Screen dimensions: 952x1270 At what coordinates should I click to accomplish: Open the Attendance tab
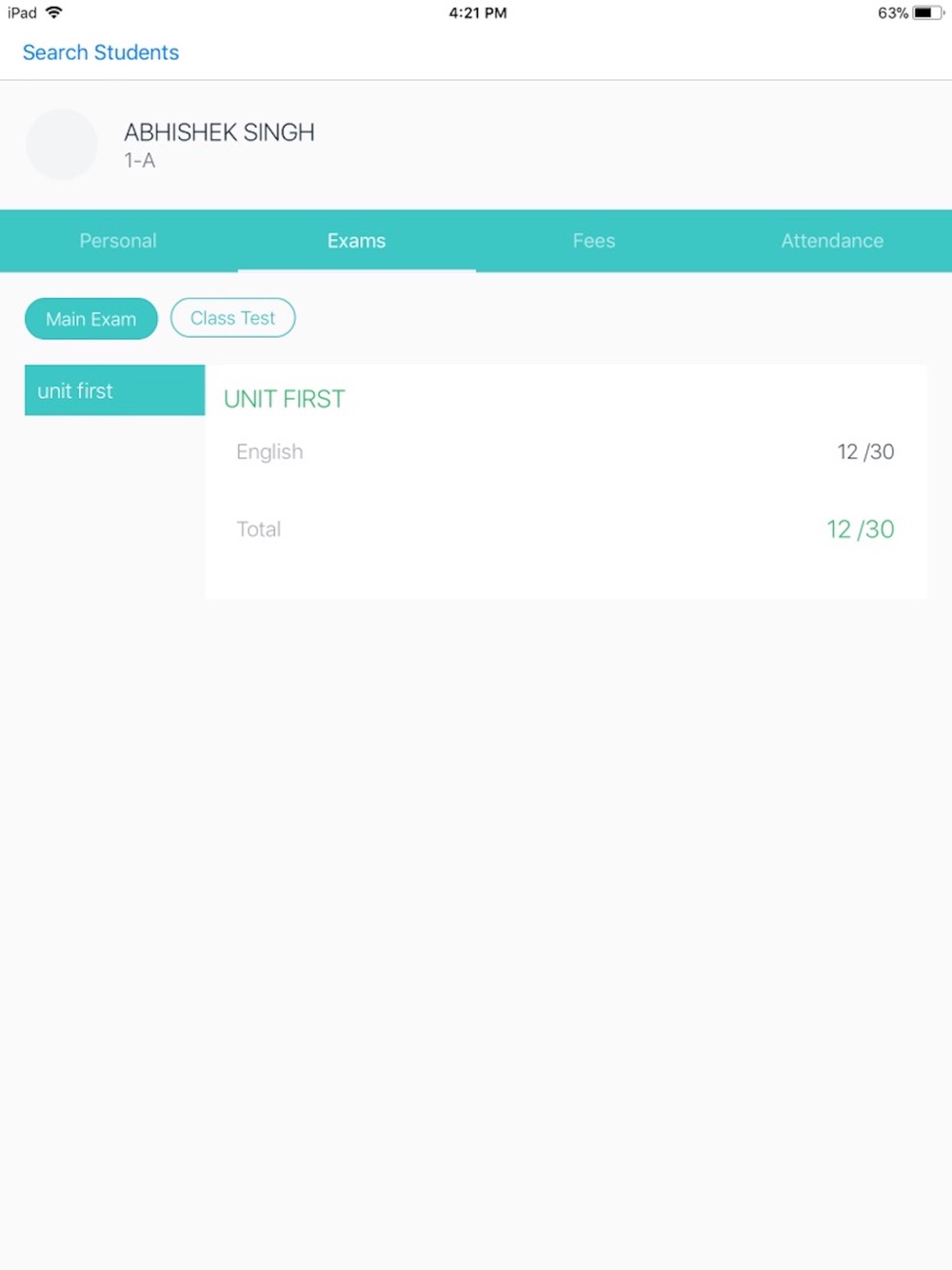click(x=833, y=241)
